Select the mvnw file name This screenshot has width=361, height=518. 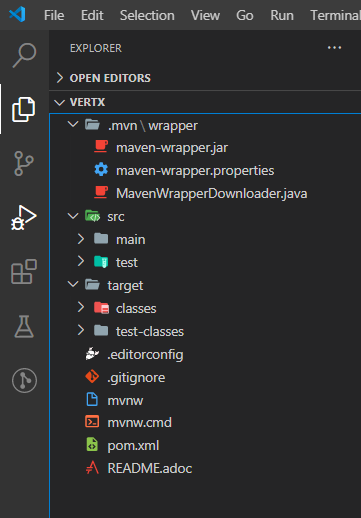[x=125, y=400]
